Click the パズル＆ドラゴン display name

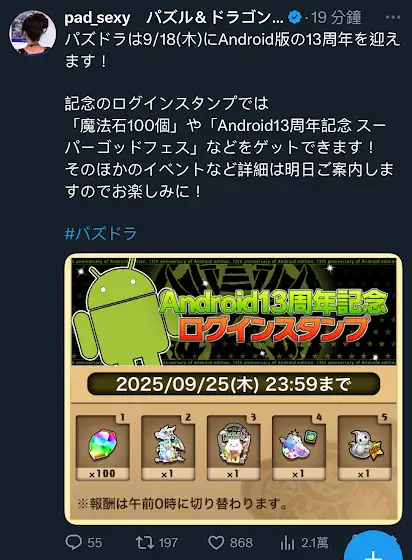point(215,18)
